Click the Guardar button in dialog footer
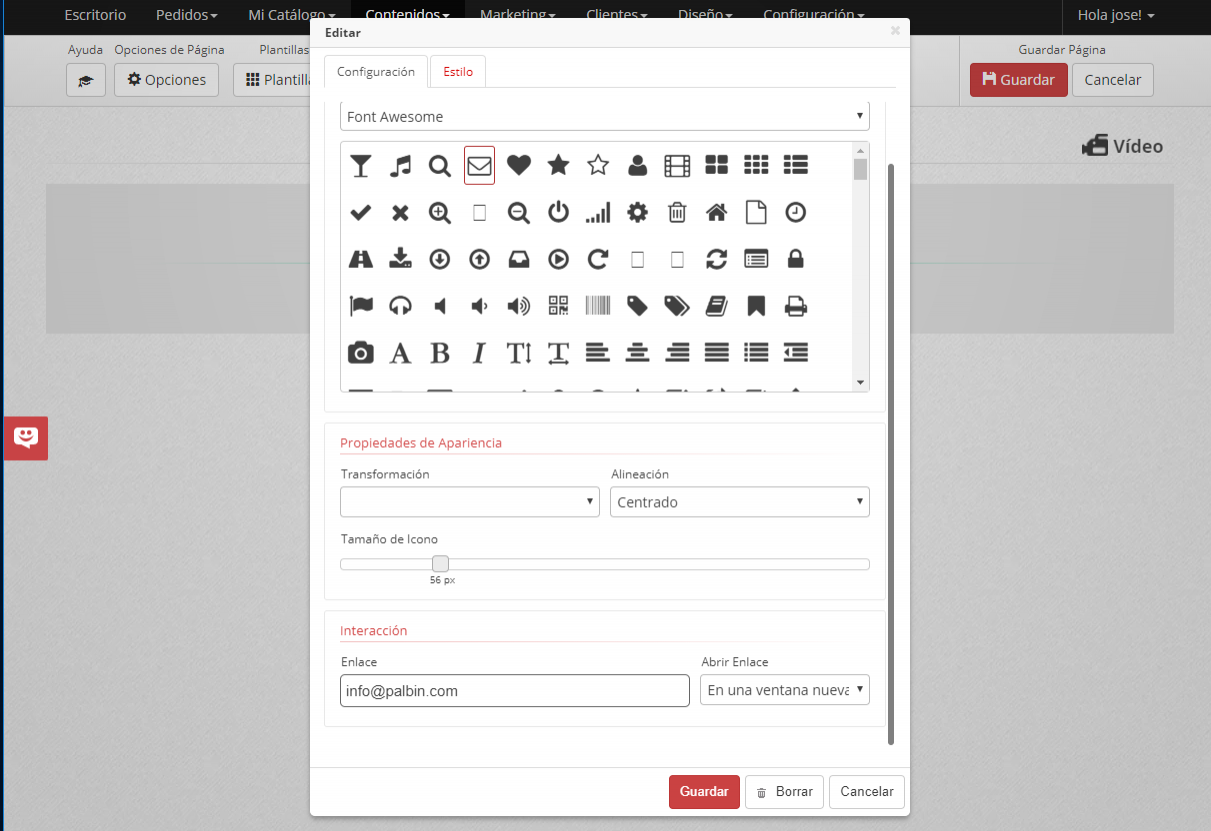 [704, 791]
